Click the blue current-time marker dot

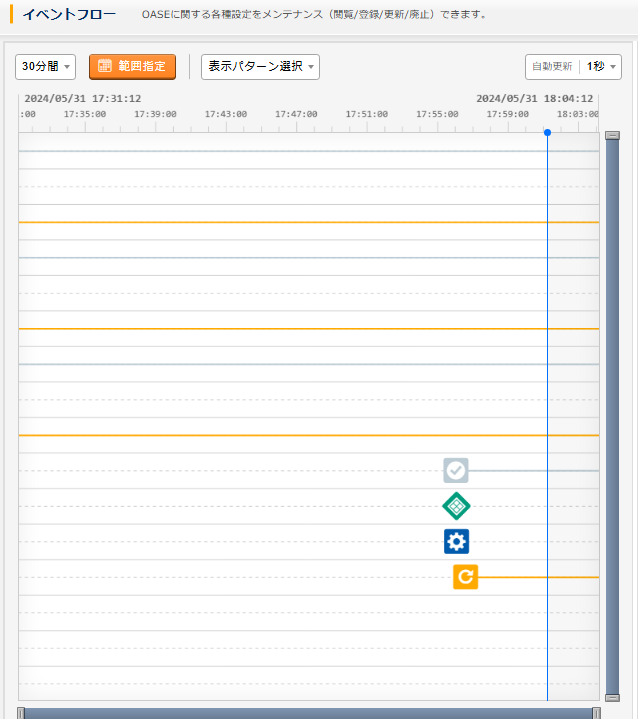[x=547, y=133]
